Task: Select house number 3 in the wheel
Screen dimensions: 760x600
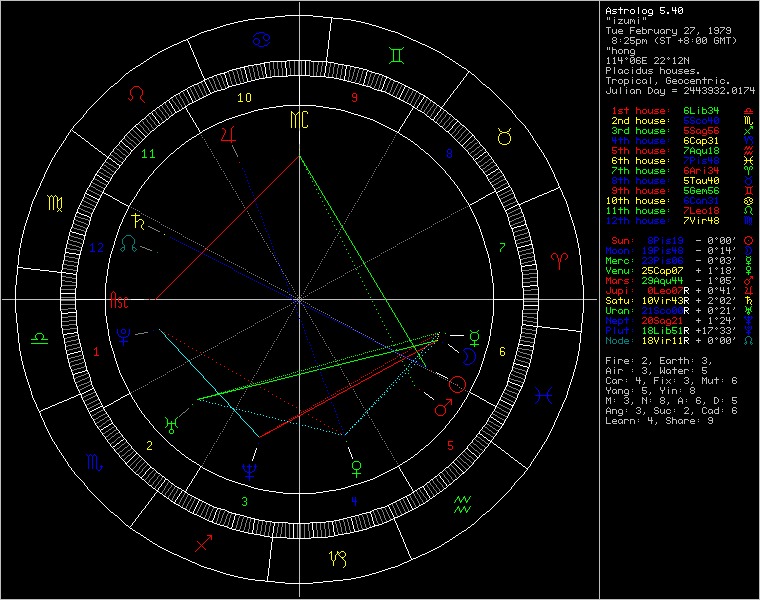Action: 244,502
